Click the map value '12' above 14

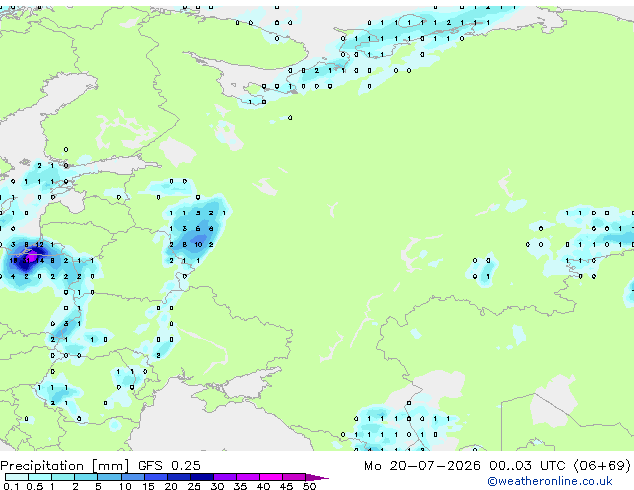pos(39,245)
